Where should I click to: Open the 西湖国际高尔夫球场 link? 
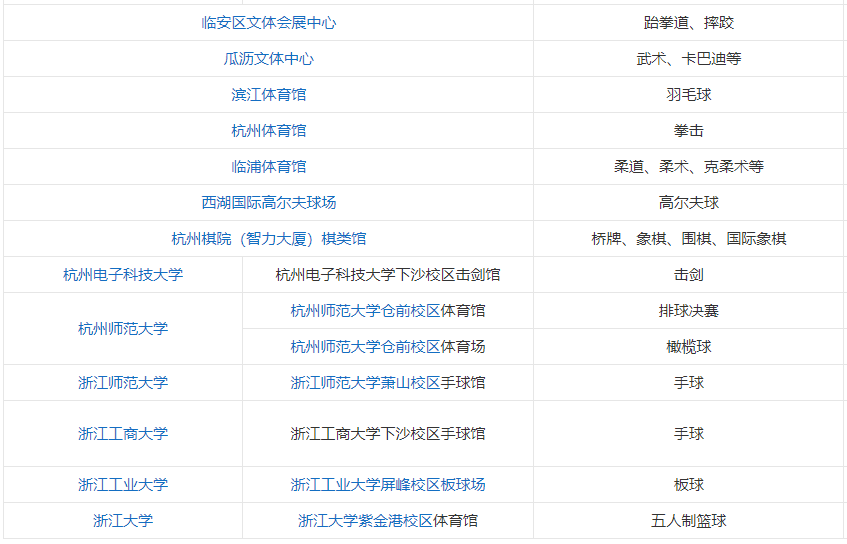[268, 203]
